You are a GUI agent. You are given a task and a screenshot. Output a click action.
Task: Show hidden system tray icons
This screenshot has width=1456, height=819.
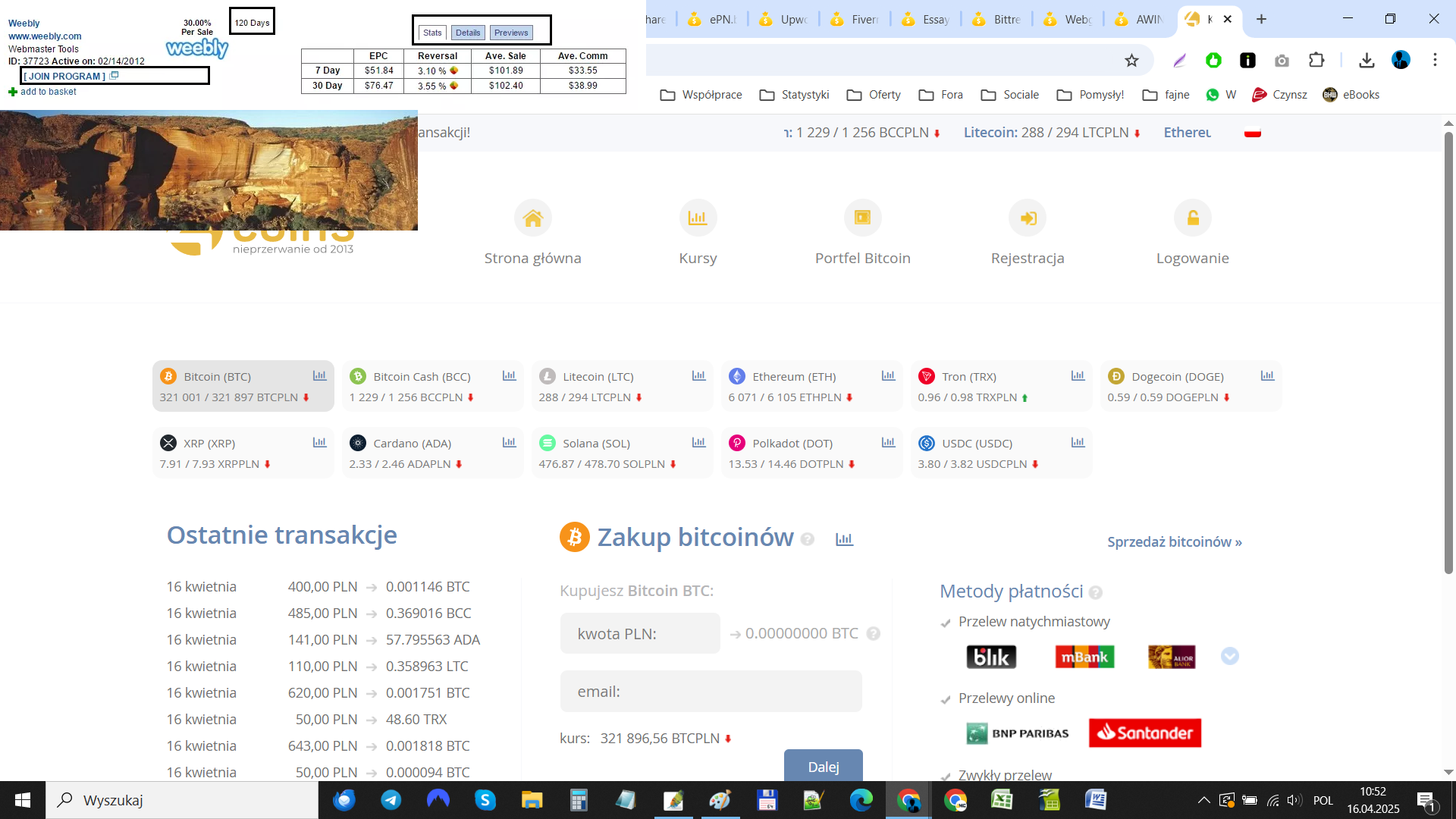click(x=1203, y=800)
